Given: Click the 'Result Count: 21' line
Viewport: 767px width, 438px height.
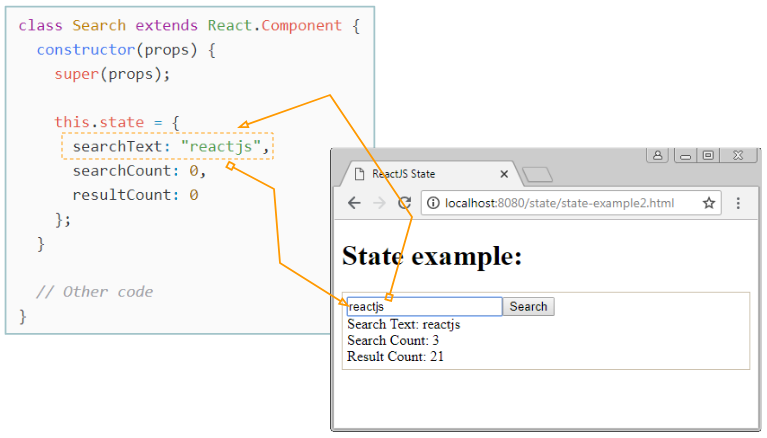Looking at the screenshot, I should point(395,357).
